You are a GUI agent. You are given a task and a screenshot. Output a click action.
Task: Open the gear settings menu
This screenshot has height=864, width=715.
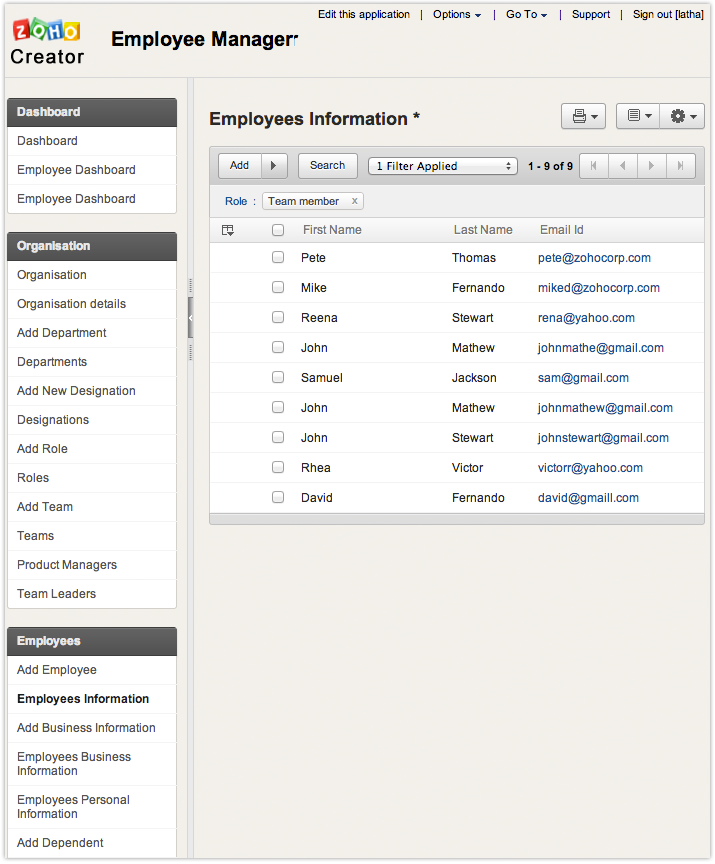click(682, 117)
